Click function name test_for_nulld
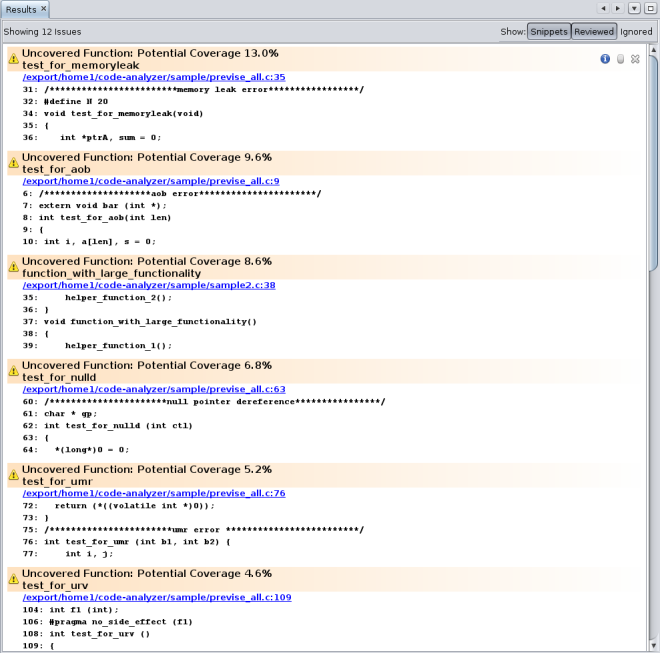This screenshot has height=653, width=660. tap(59, 377)
